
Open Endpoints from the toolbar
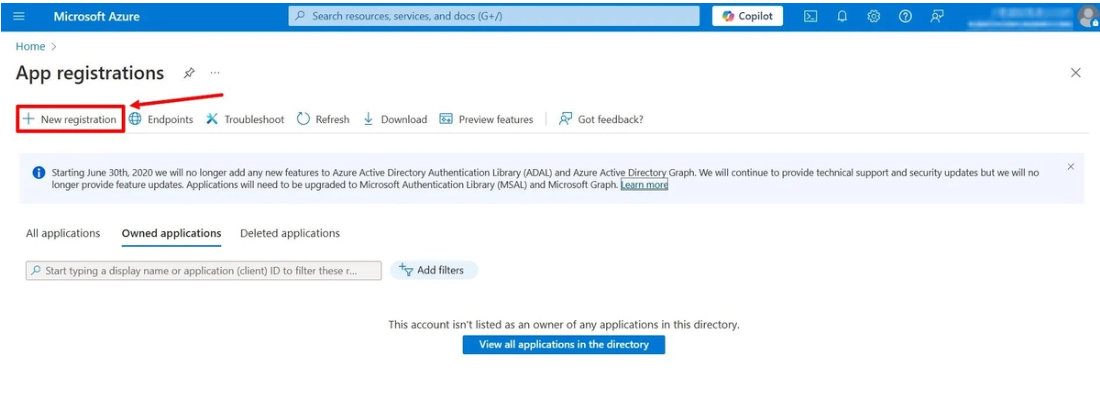161,119
